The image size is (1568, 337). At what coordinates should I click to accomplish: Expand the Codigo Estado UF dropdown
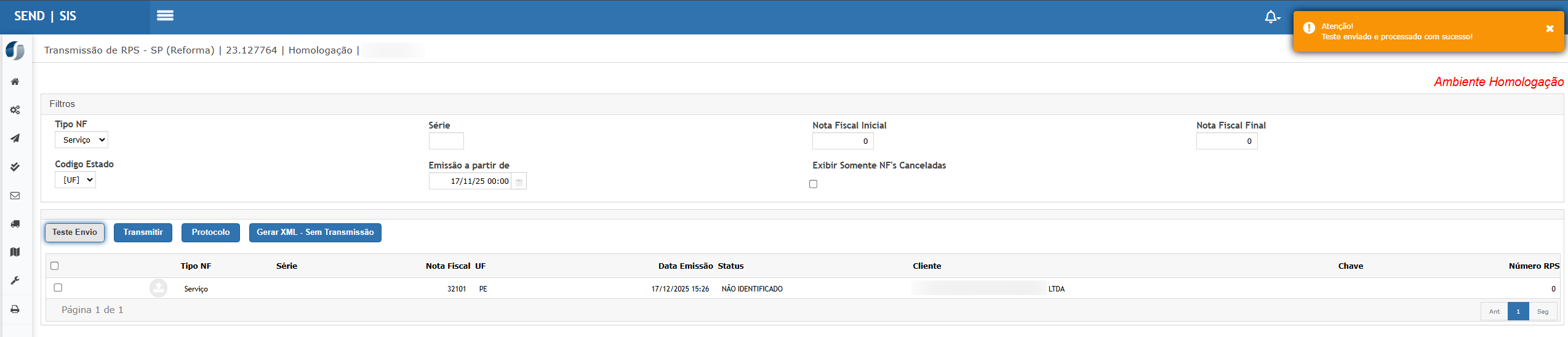tap(75, 180)
